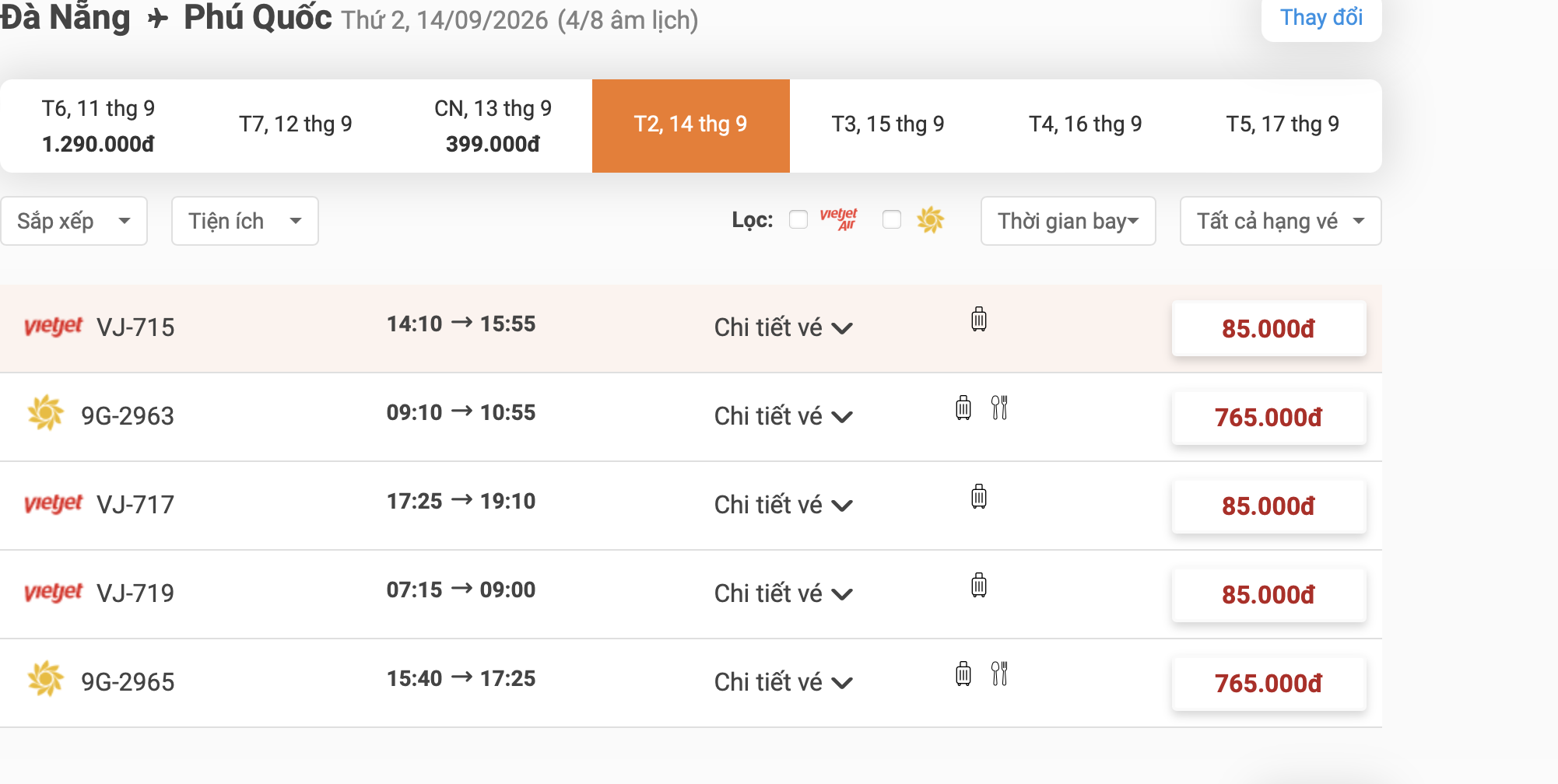Click the meal icon on flight 9G-2965

(999, 674)
